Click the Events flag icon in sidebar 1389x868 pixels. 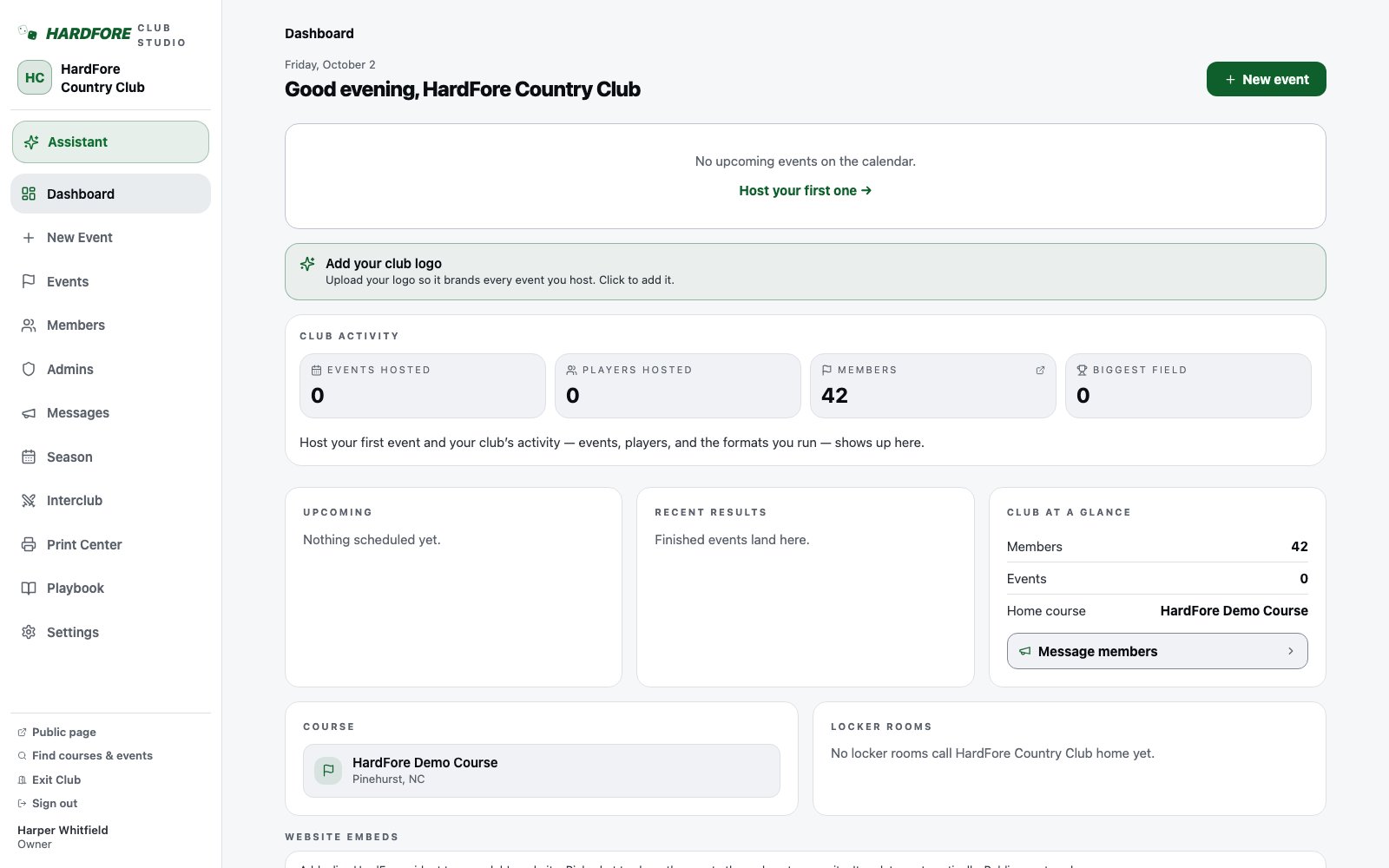[29, 281]
